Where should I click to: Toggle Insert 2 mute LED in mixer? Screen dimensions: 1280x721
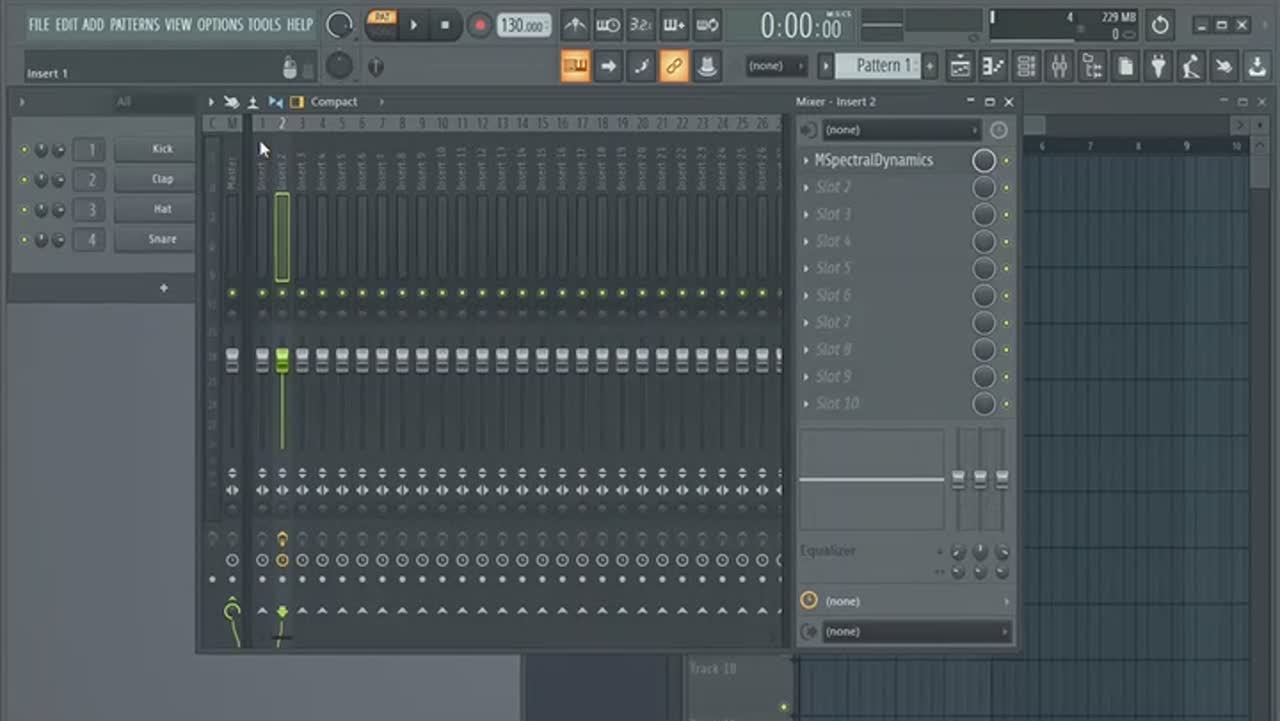[x=282, y=293]
